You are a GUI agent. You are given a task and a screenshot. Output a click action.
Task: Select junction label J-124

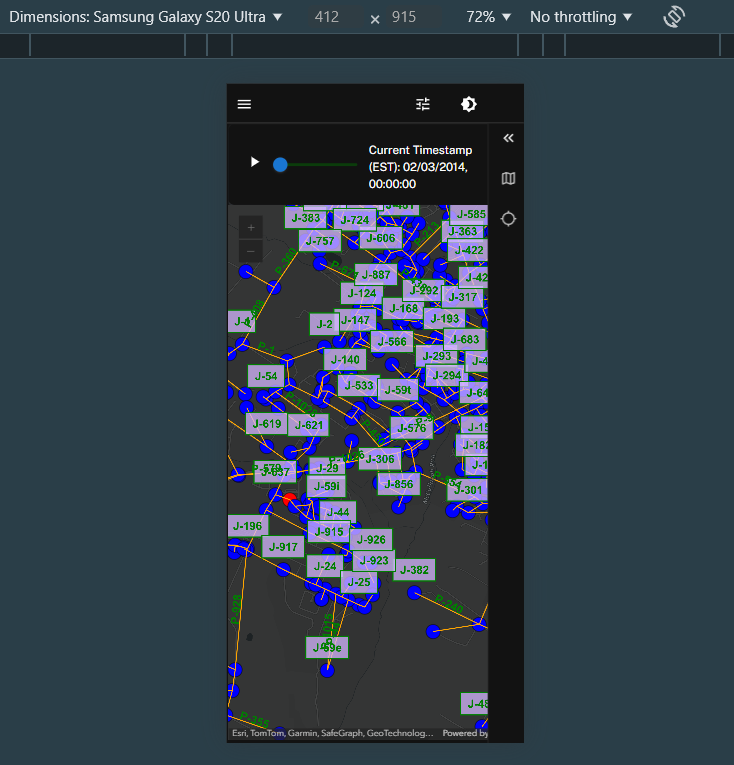(362, 293)
